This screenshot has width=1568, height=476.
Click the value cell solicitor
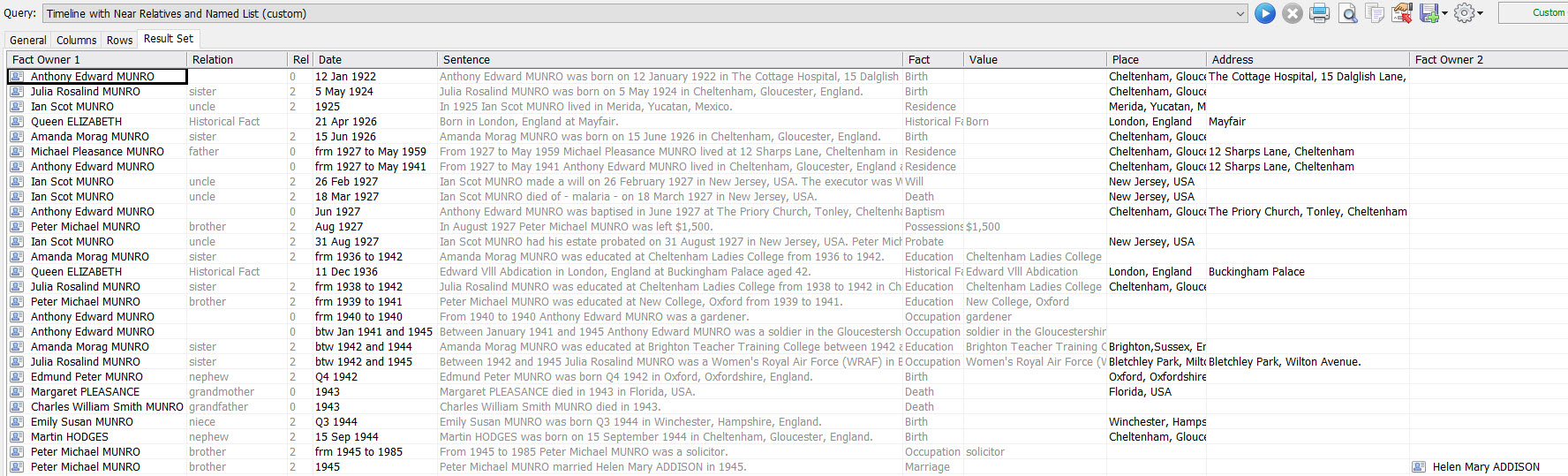(x=985, y=452)
